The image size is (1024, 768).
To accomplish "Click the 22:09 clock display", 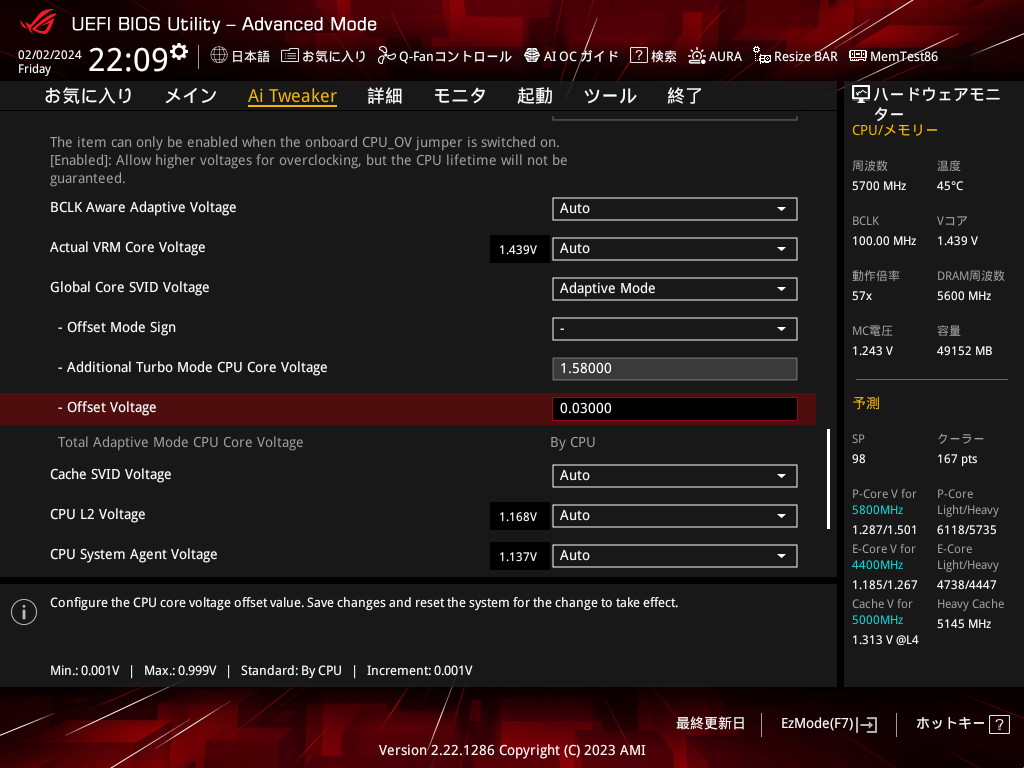I will point(128,59).
